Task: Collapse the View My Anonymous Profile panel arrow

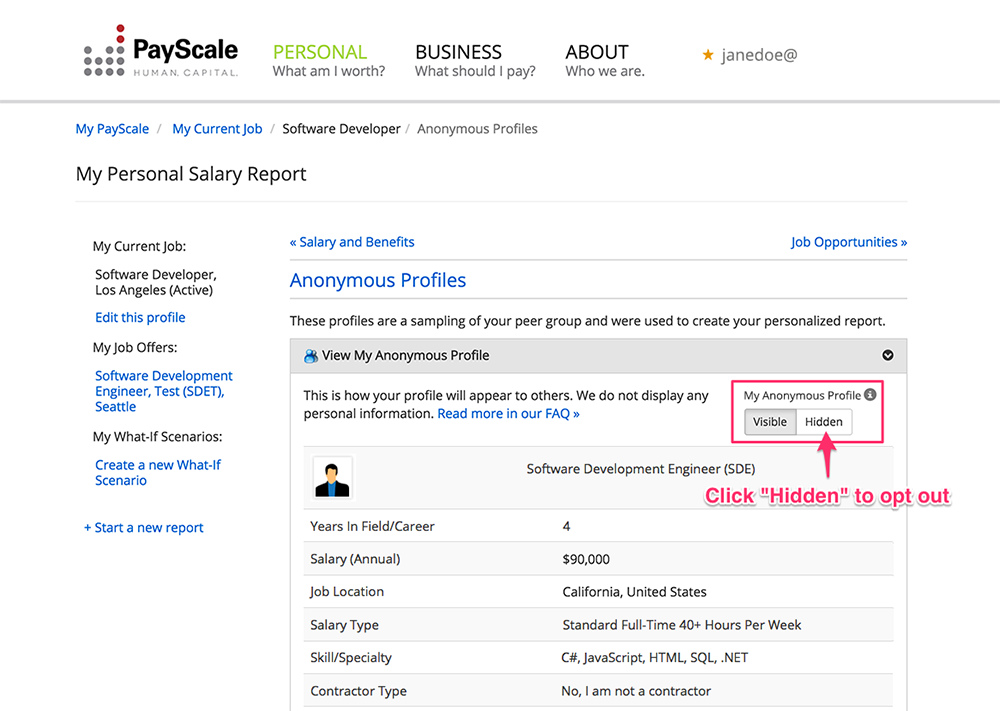Action: pyautogui.click(x=887, y=355)
